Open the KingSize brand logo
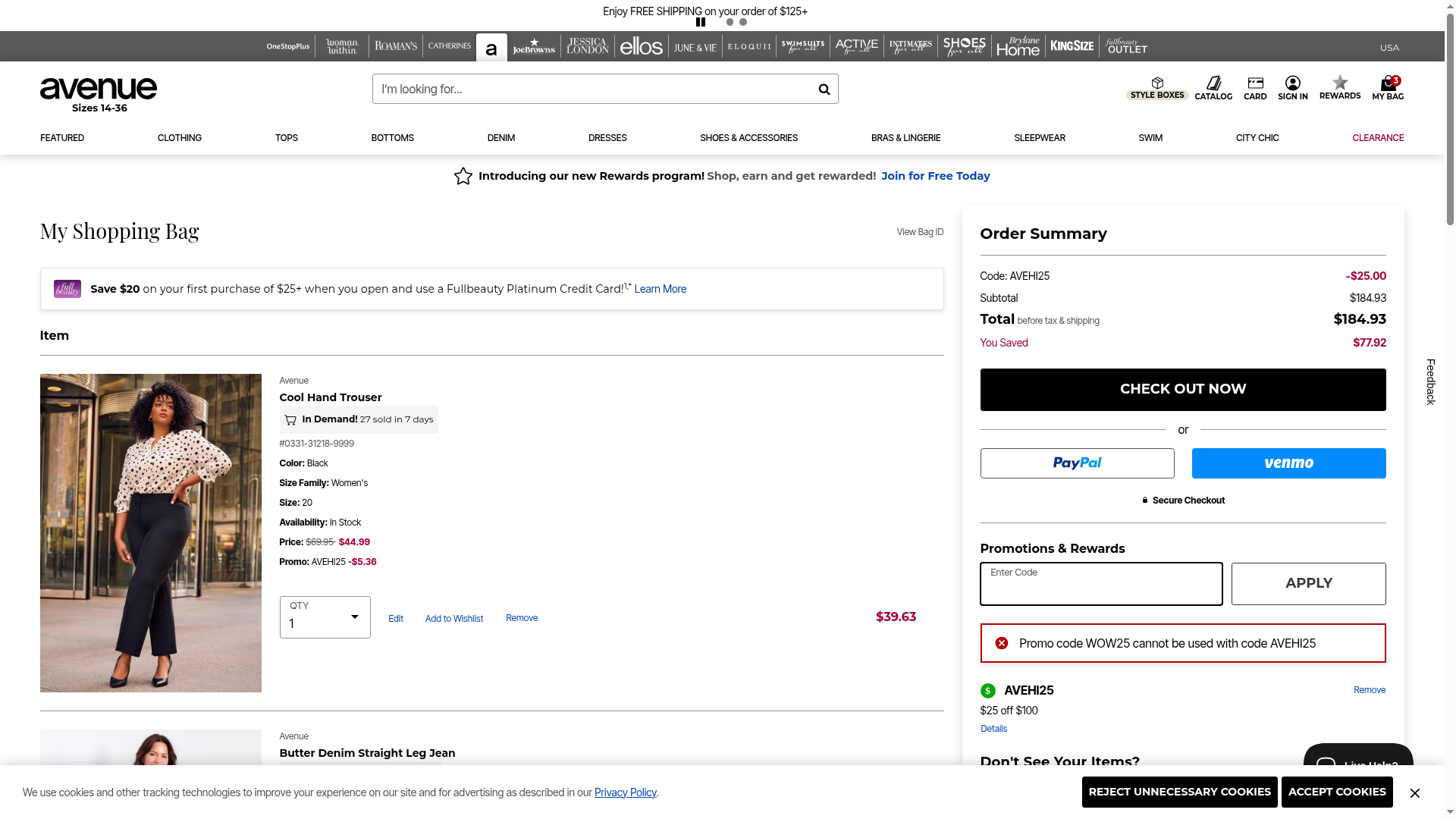Viewport: 1456px width, 819px height. (x=1072, y=46)
